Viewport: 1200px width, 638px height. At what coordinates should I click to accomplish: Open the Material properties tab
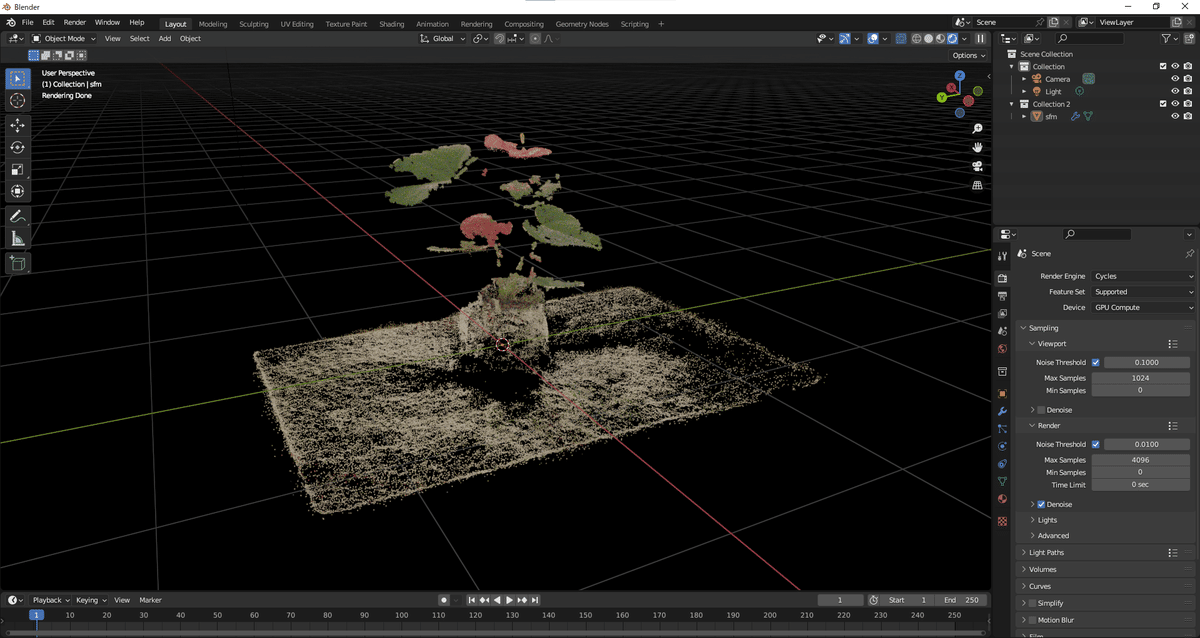[1002, 499]
